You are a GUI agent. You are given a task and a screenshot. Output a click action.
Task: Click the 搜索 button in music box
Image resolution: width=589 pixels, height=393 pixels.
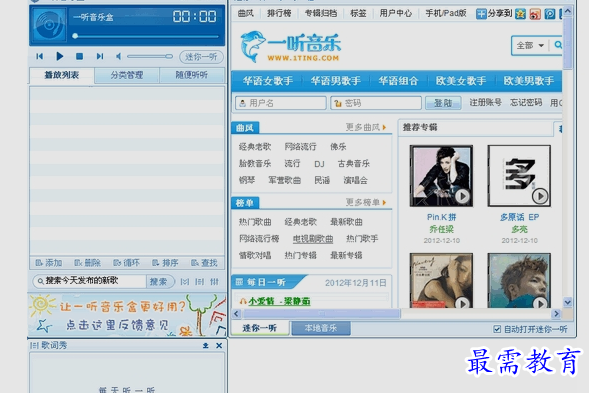tap(159, 281)
